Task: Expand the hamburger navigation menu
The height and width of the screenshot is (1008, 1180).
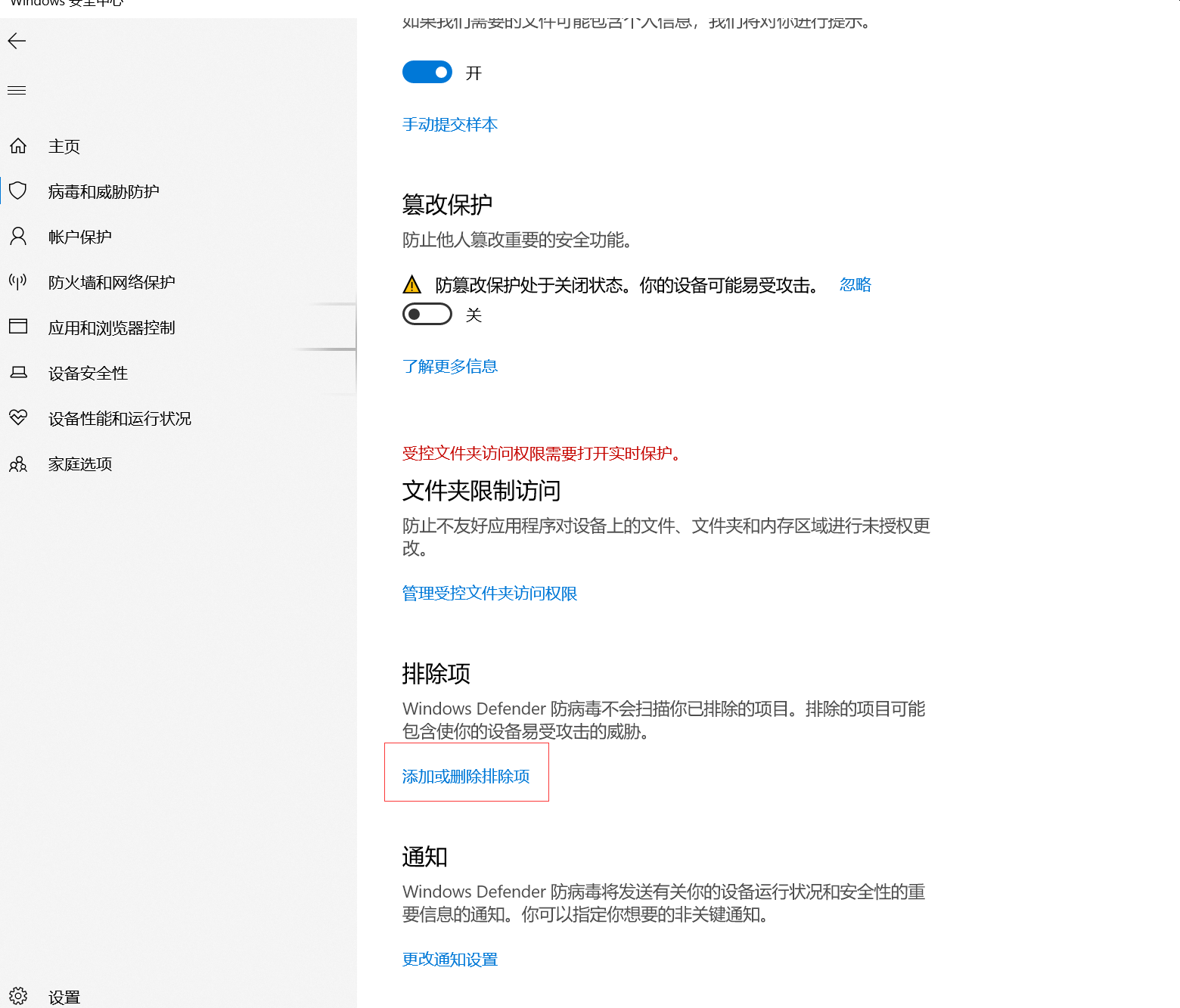Action: [x=17, y=91]
